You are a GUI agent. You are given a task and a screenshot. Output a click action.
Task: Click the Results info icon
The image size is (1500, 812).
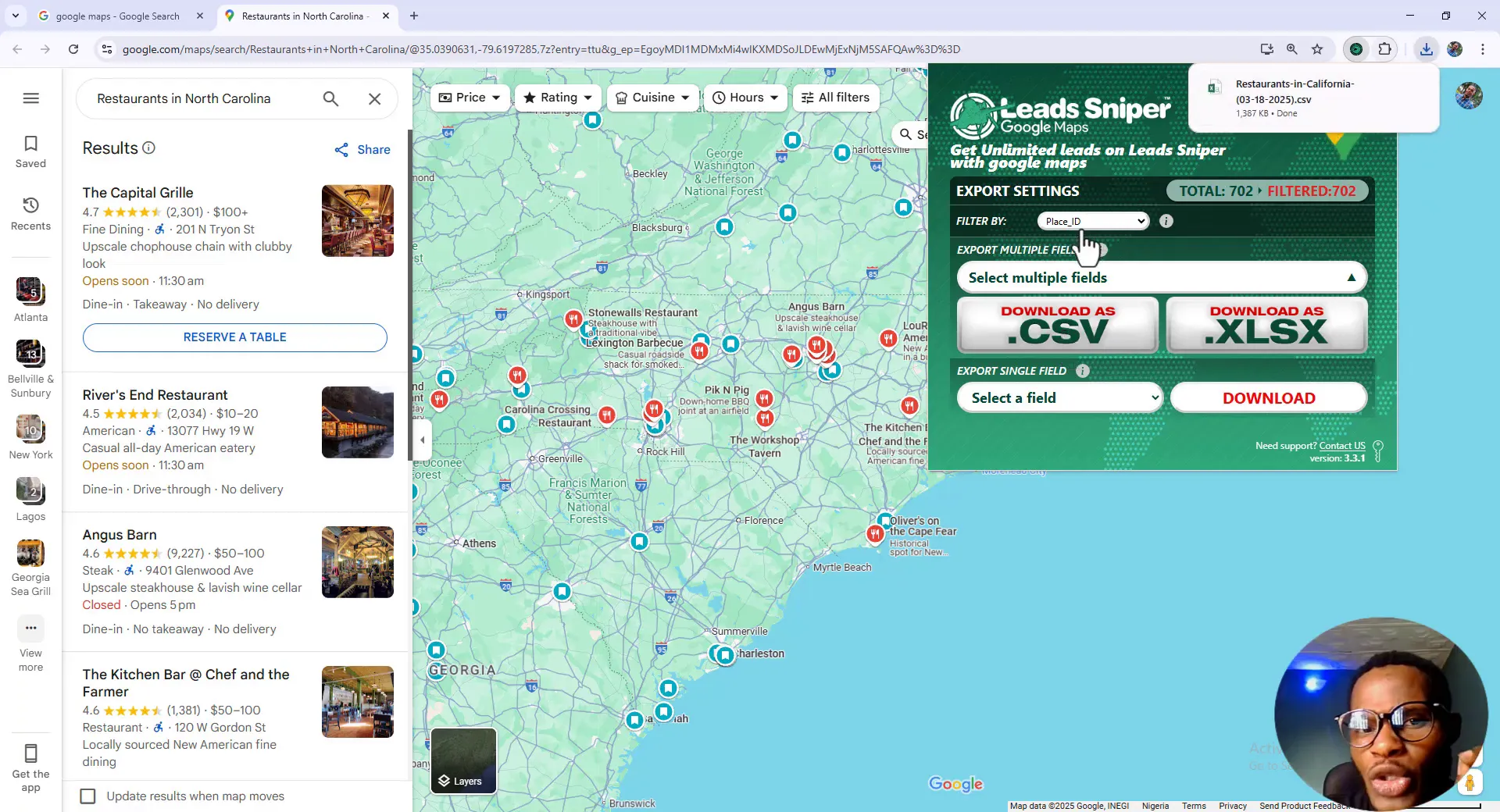click(x=148, y=148)
